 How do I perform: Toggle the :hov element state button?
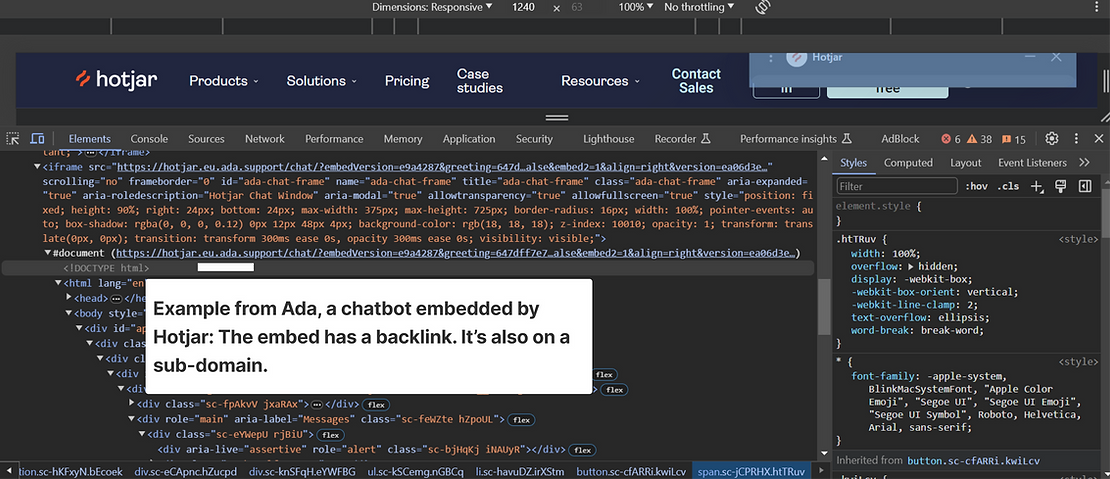tap(976, 186)
